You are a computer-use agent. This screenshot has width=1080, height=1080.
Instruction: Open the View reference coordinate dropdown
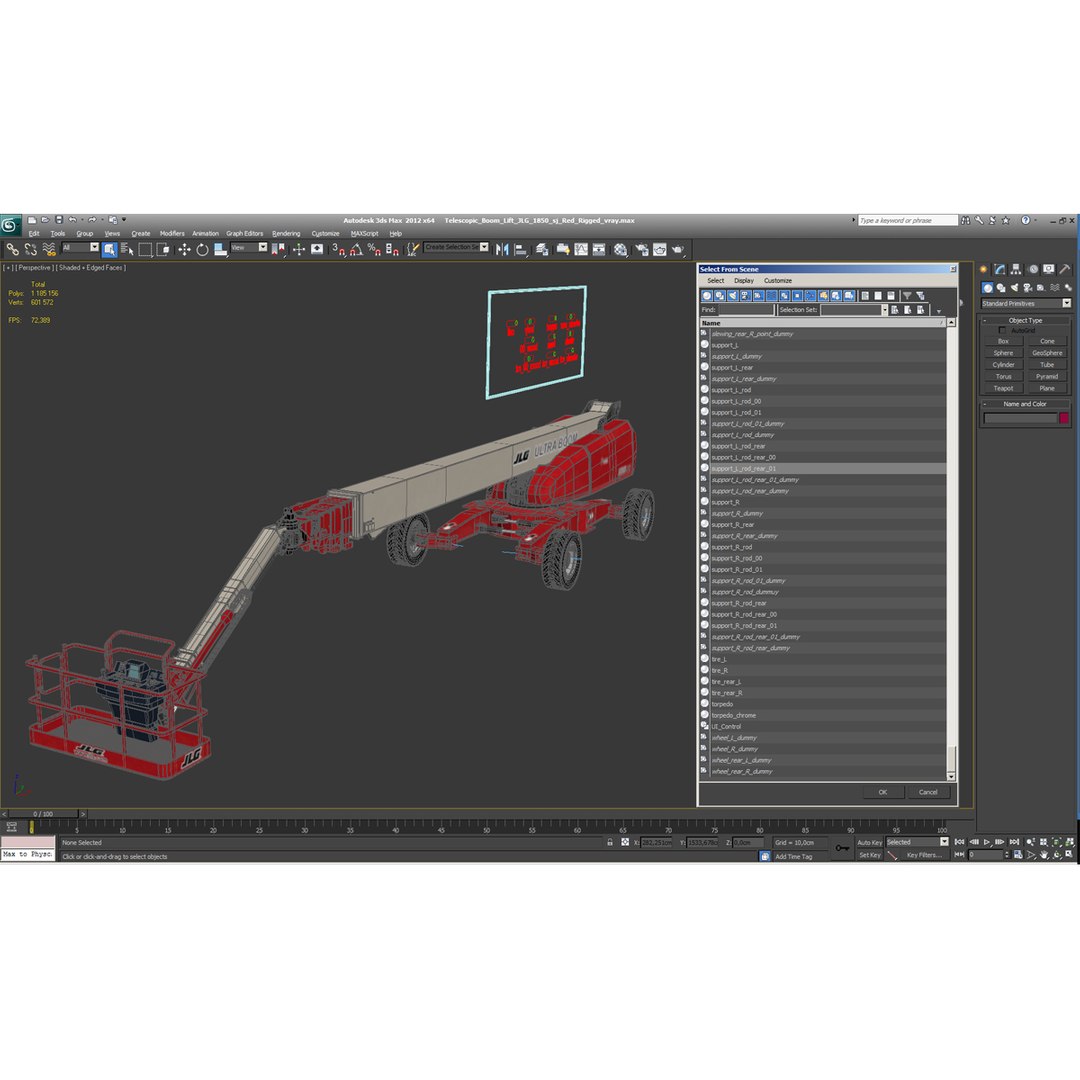point(249,247)
